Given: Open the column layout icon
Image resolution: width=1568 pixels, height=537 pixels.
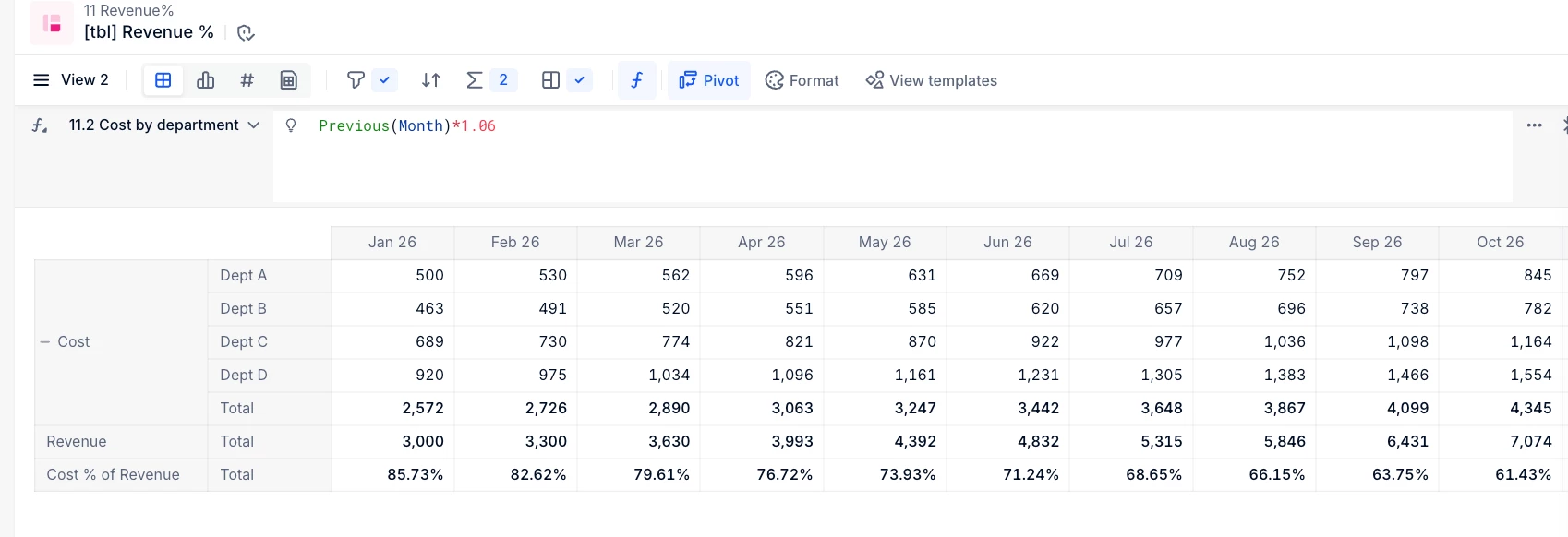Looking at the screenshot, I should pos(550,80).
